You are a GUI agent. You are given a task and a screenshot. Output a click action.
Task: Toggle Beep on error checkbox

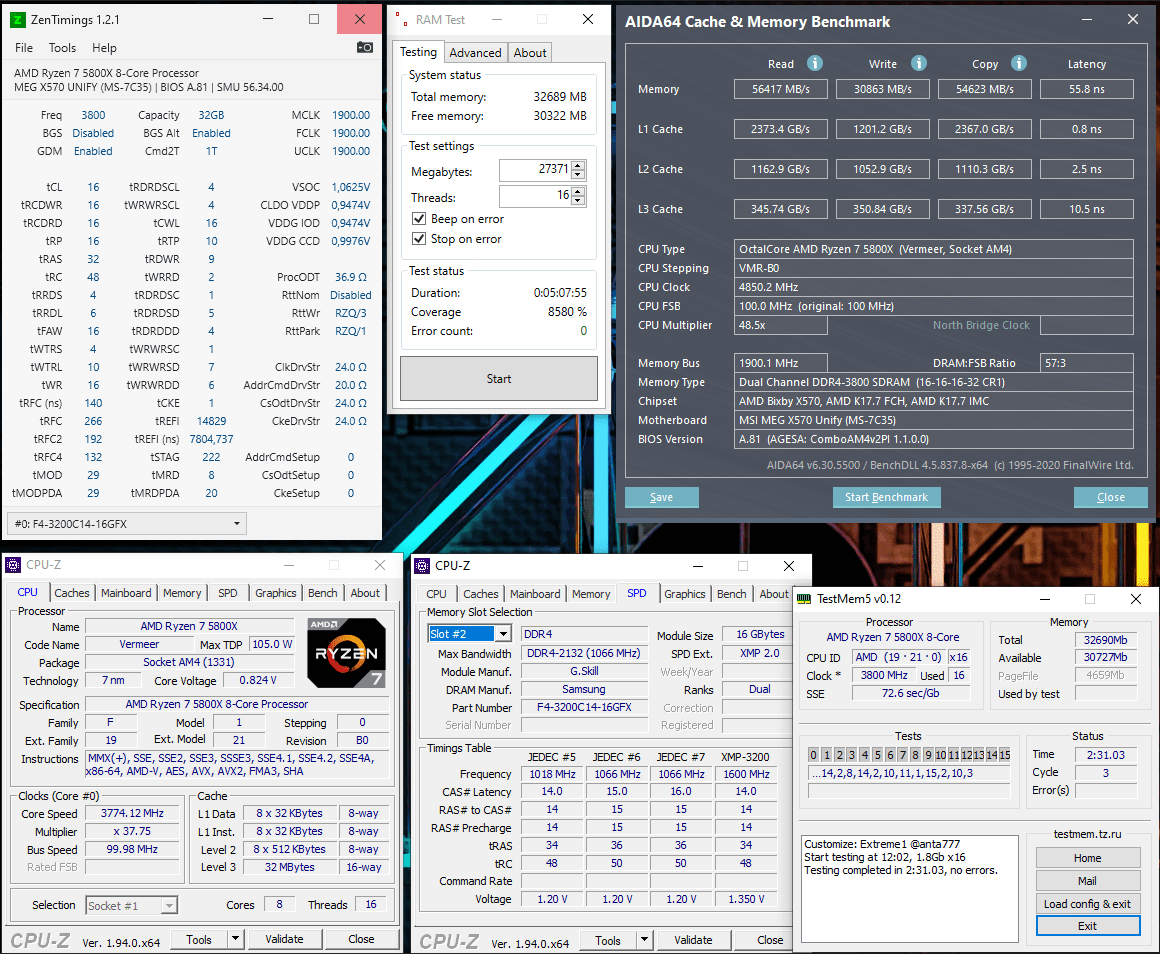point(419,219)
